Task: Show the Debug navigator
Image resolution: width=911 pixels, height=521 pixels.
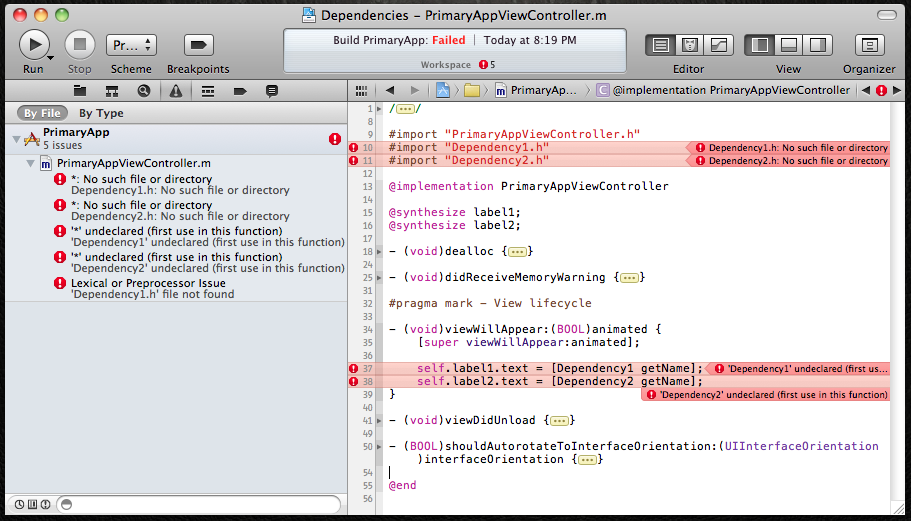Action: (x=207, y=91)
